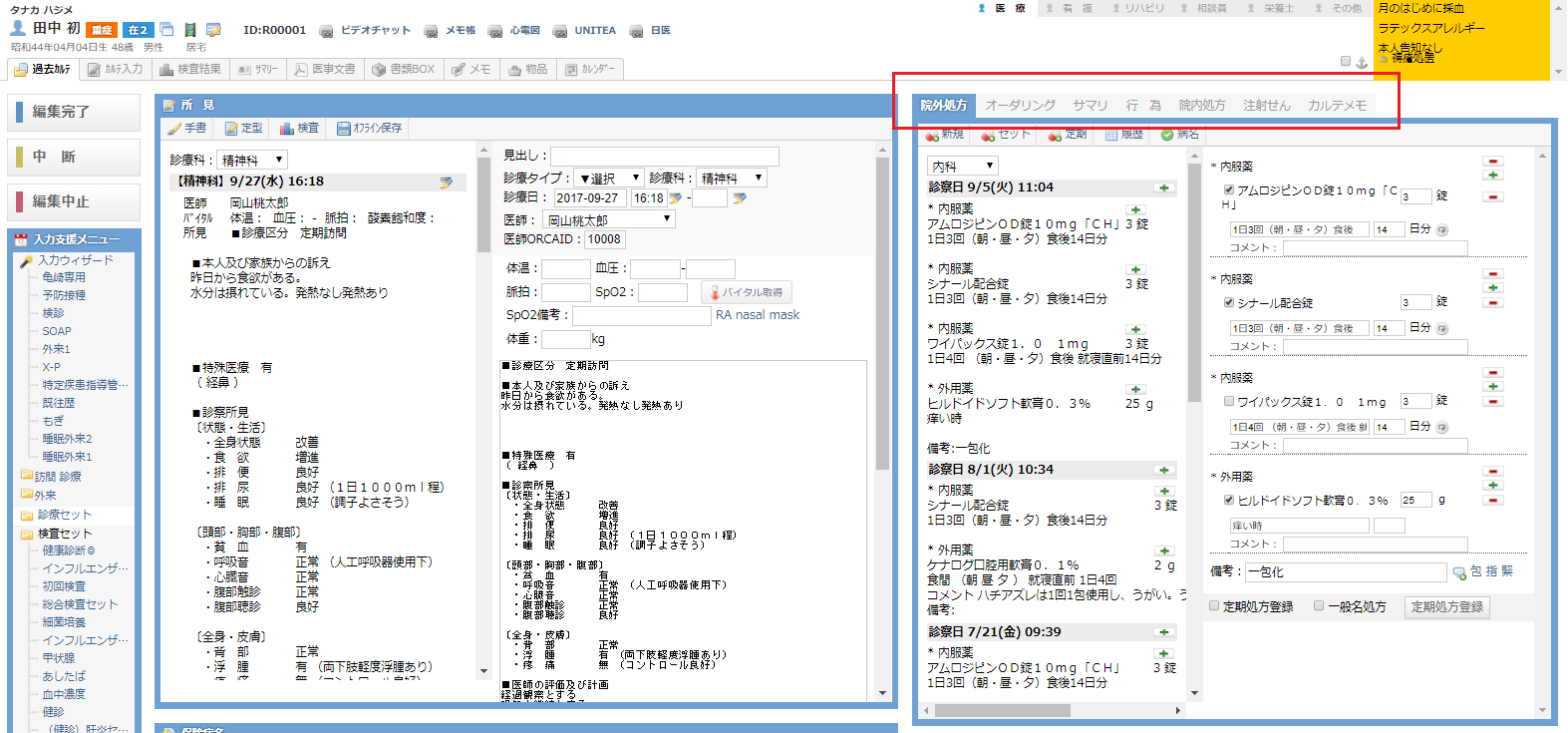Screen dimensions: 1568x733
Task: Add all of 診察日 7/21 prescription with plus
Action: click(1163, 632)
